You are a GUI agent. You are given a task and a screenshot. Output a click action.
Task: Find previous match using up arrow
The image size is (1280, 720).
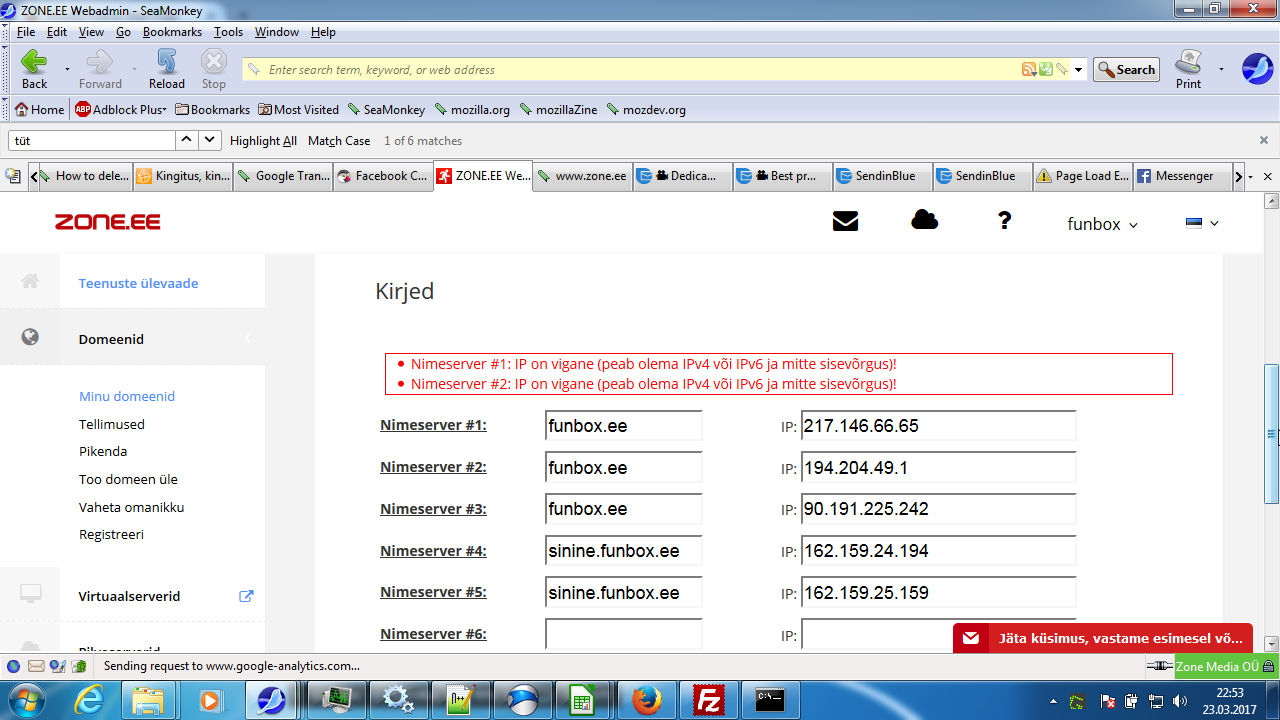point(187,141)
